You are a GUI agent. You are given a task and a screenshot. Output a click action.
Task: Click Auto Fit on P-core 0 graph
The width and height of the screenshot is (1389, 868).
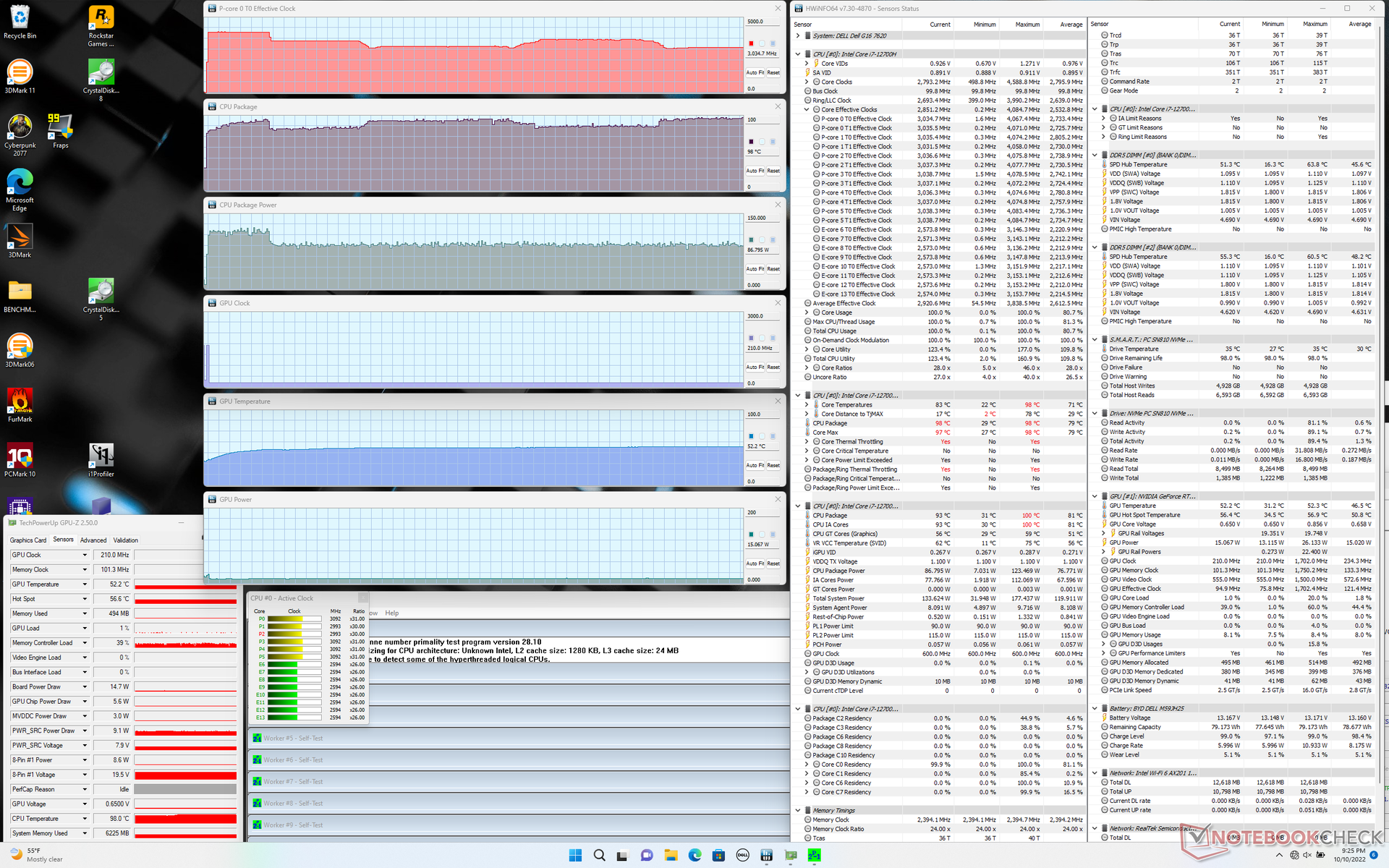coord(755,72)
